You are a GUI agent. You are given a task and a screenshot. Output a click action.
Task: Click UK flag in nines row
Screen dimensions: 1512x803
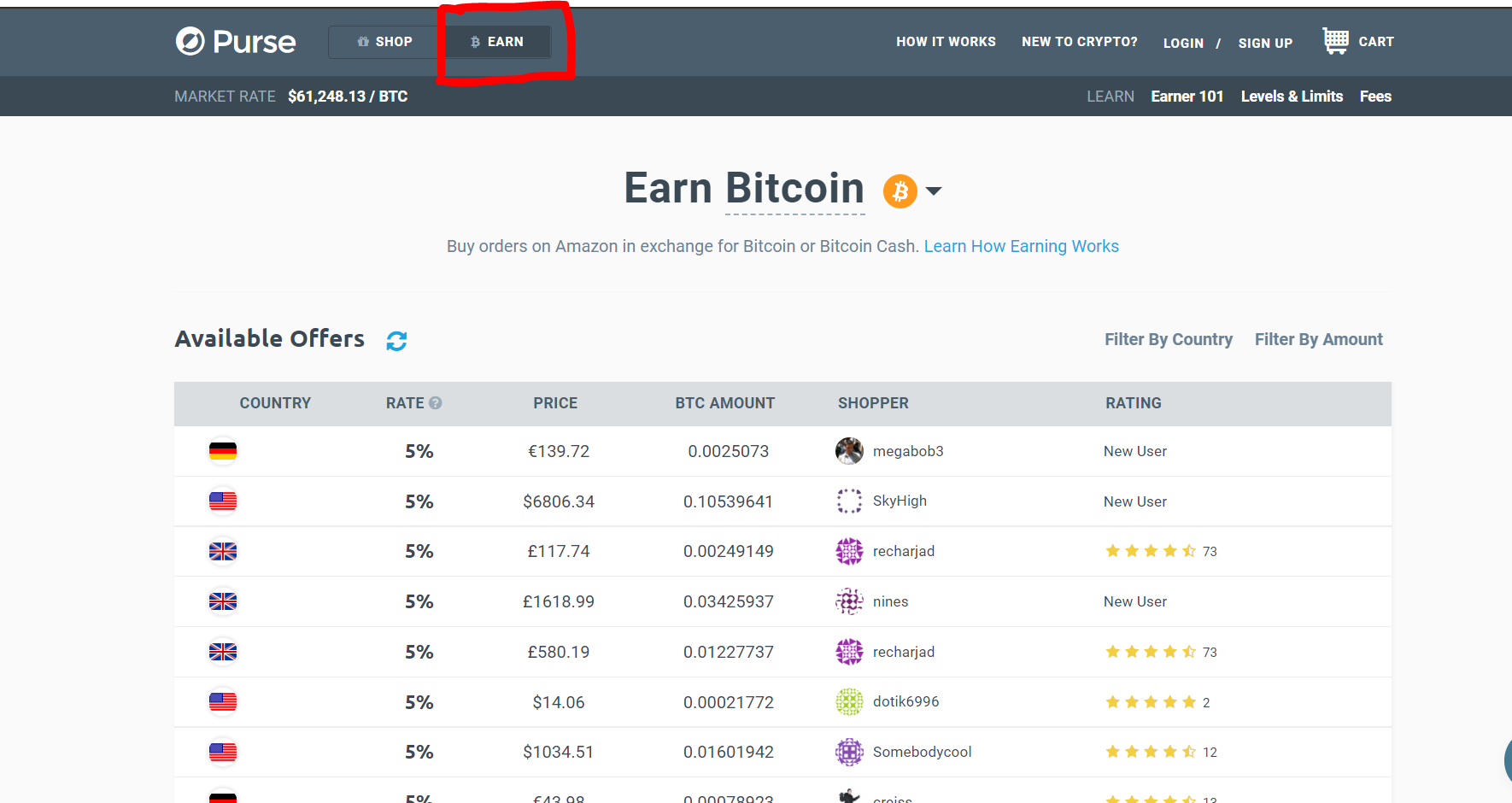[x=223, y=601]
